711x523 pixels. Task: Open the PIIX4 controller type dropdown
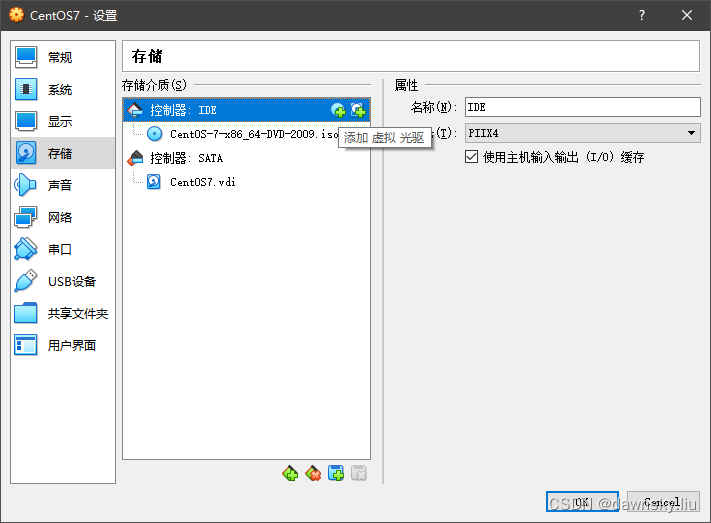pos(583,133)
